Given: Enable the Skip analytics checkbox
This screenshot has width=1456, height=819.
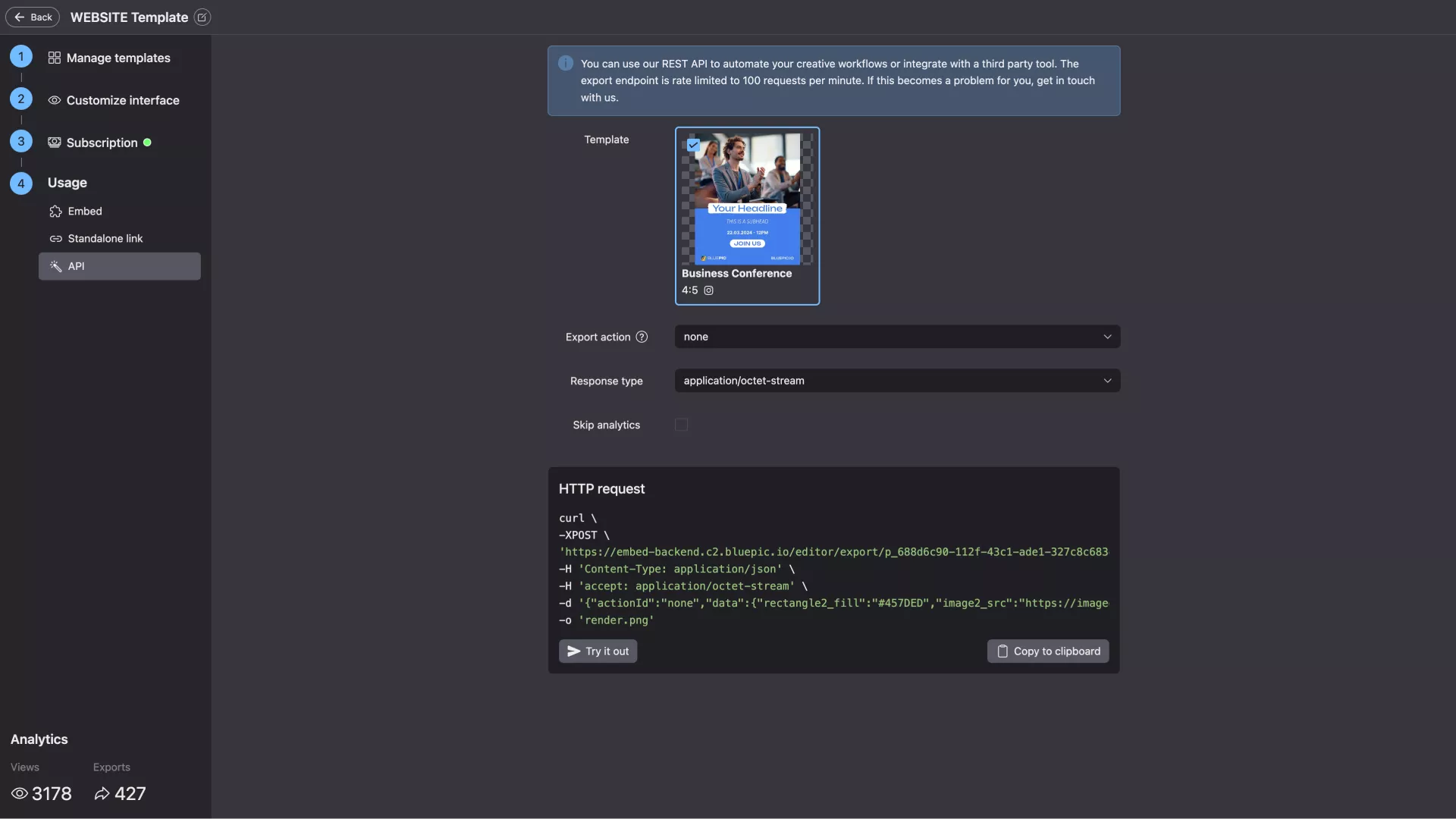Looking at the screenshot, I should point(681,425).
